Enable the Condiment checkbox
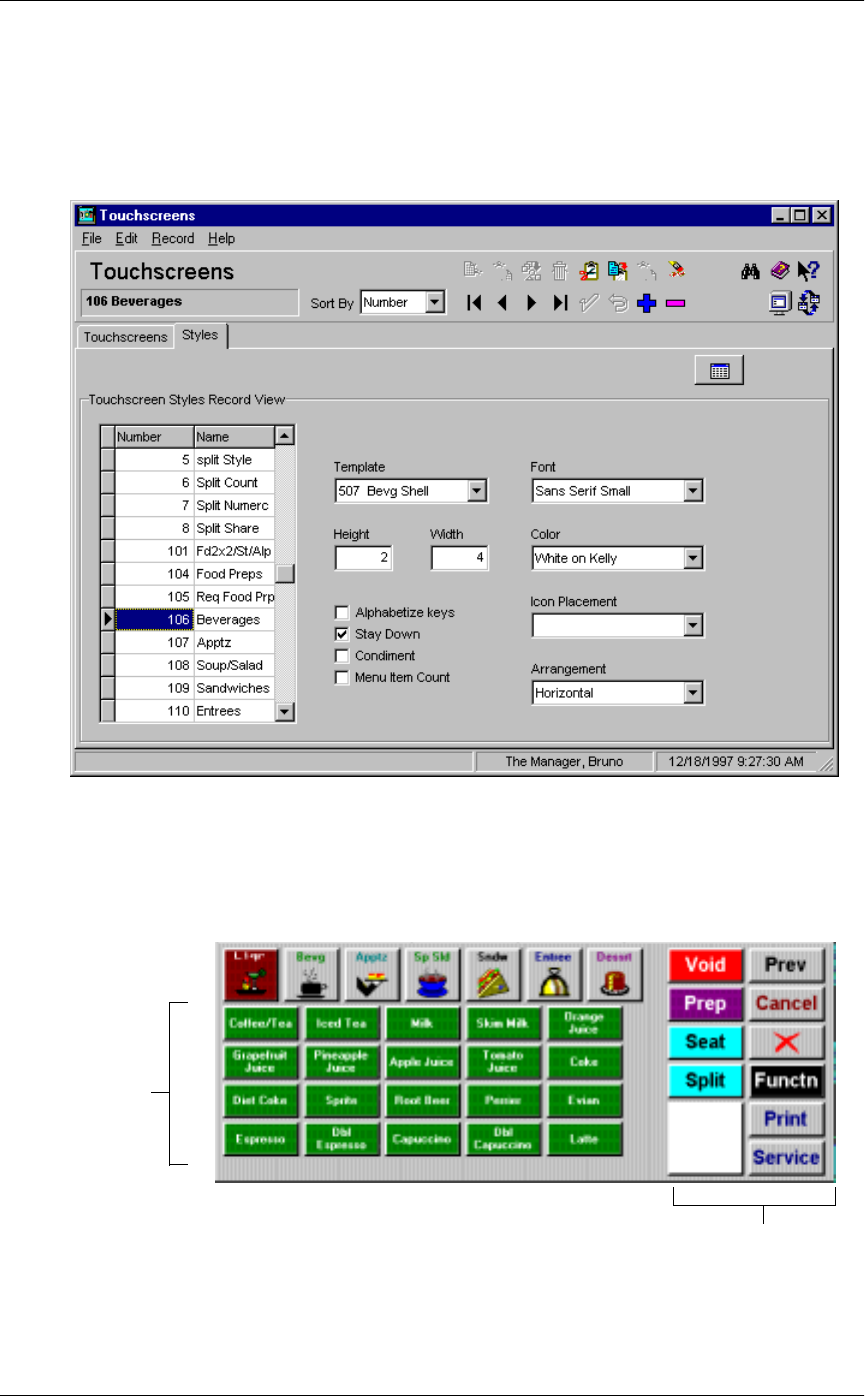The width and height of the screenshot is (865, 1396). click(342, 656)
